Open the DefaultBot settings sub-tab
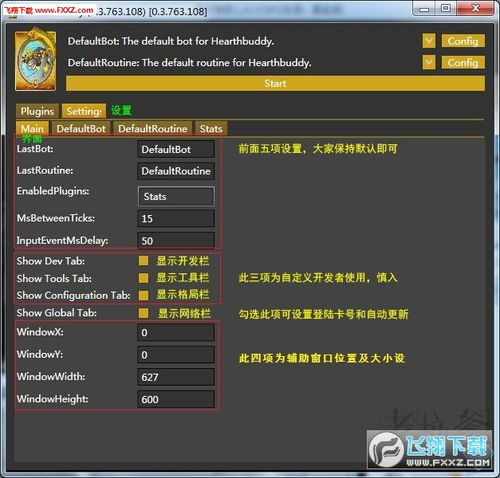500x478 pixels. (81, 129)
